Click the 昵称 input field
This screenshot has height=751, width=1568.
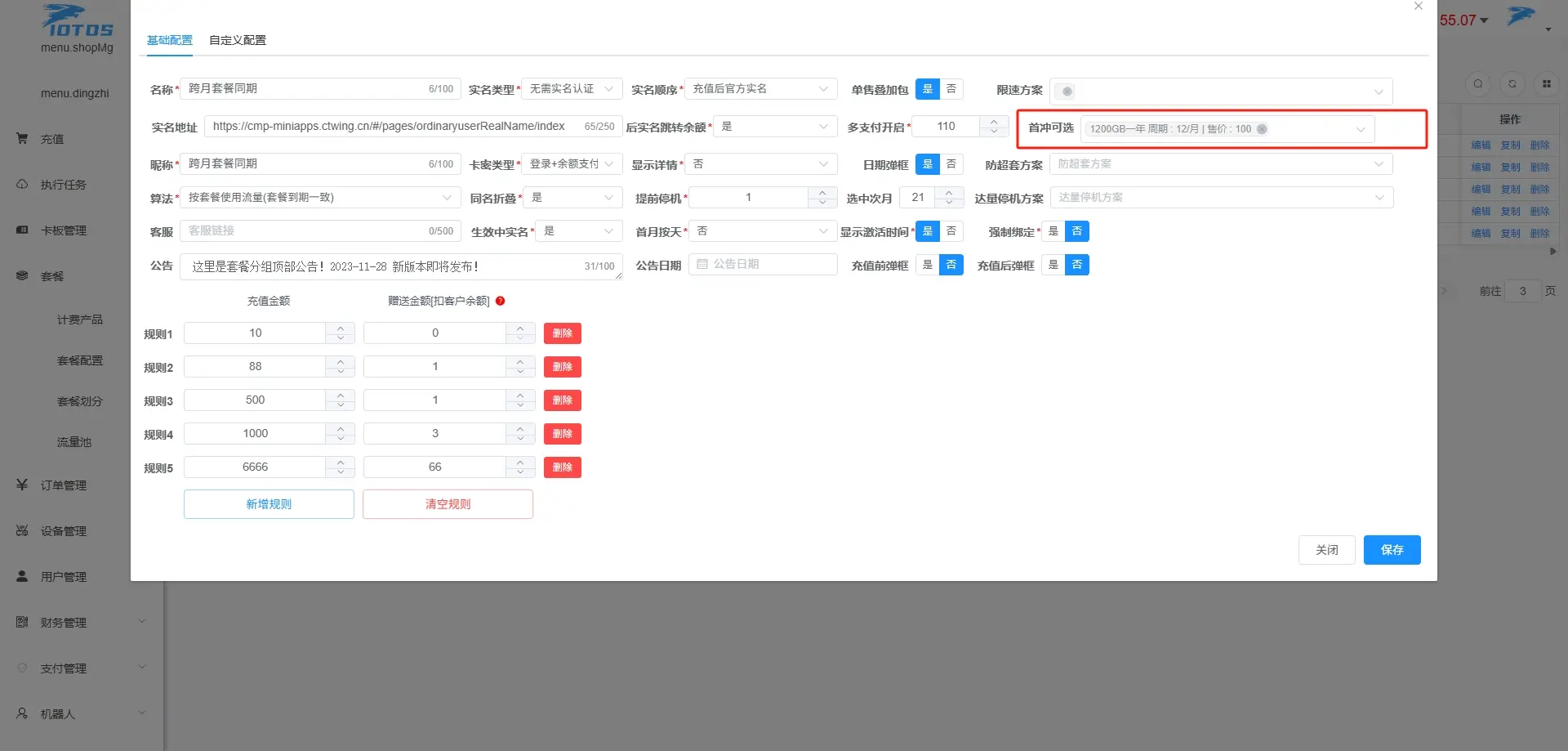pyautogui.click(x=320, y=163)
